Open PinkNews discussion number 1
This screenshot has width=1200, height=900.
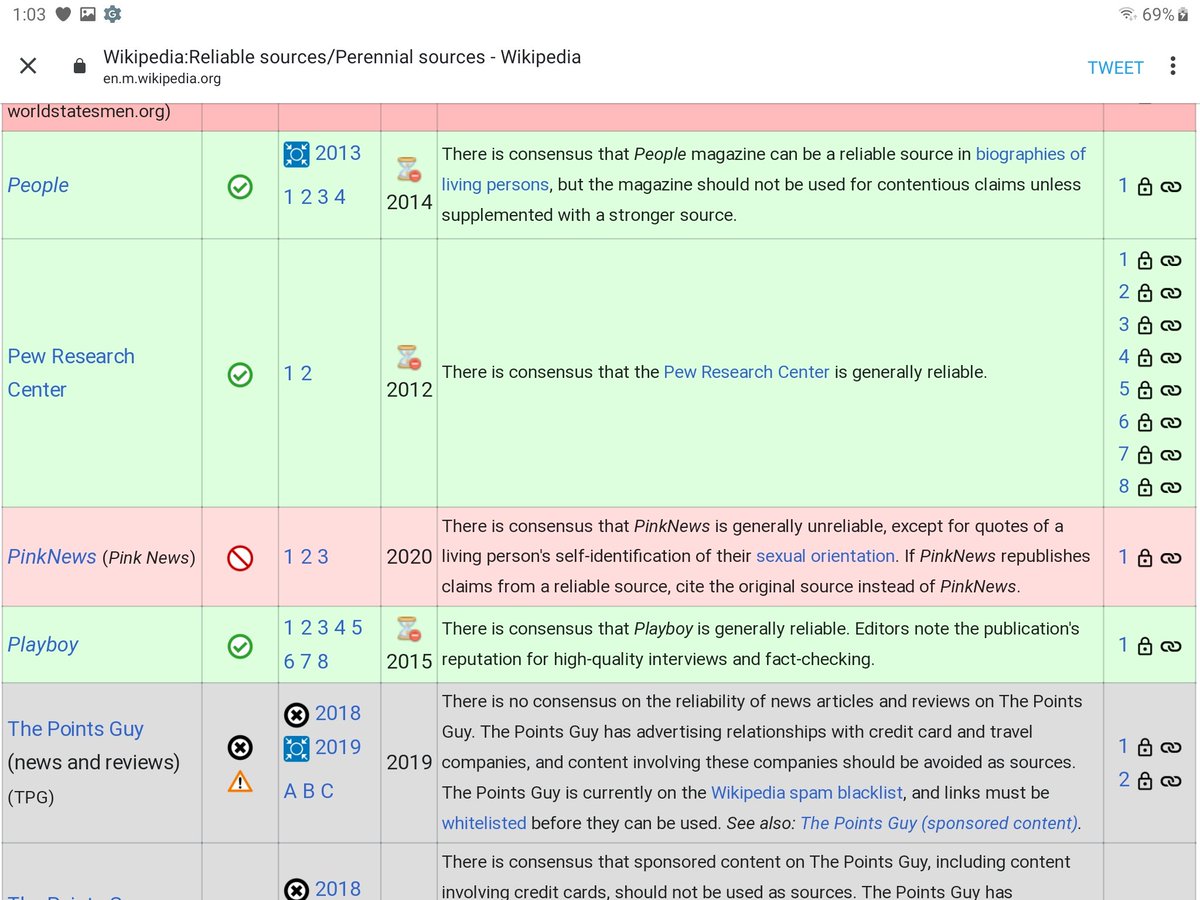[289, 557]
